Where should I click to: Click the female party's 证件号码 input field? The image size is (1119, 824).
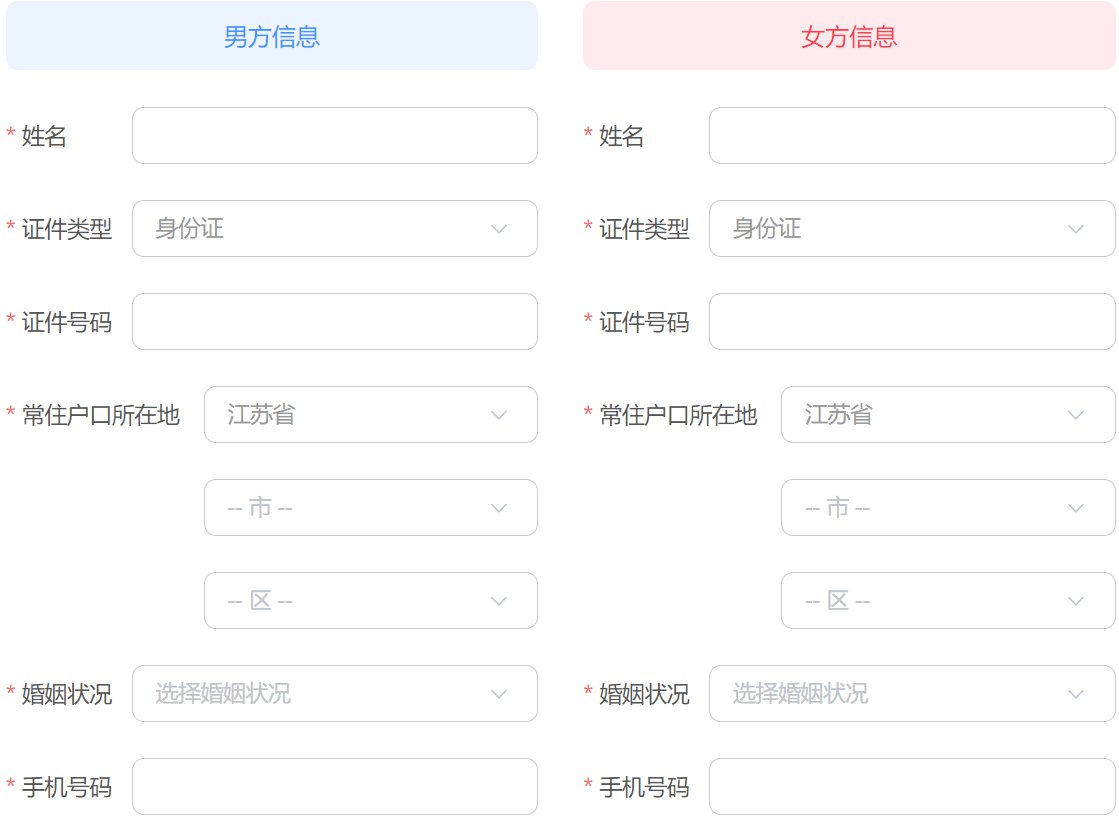coord(911,322)
